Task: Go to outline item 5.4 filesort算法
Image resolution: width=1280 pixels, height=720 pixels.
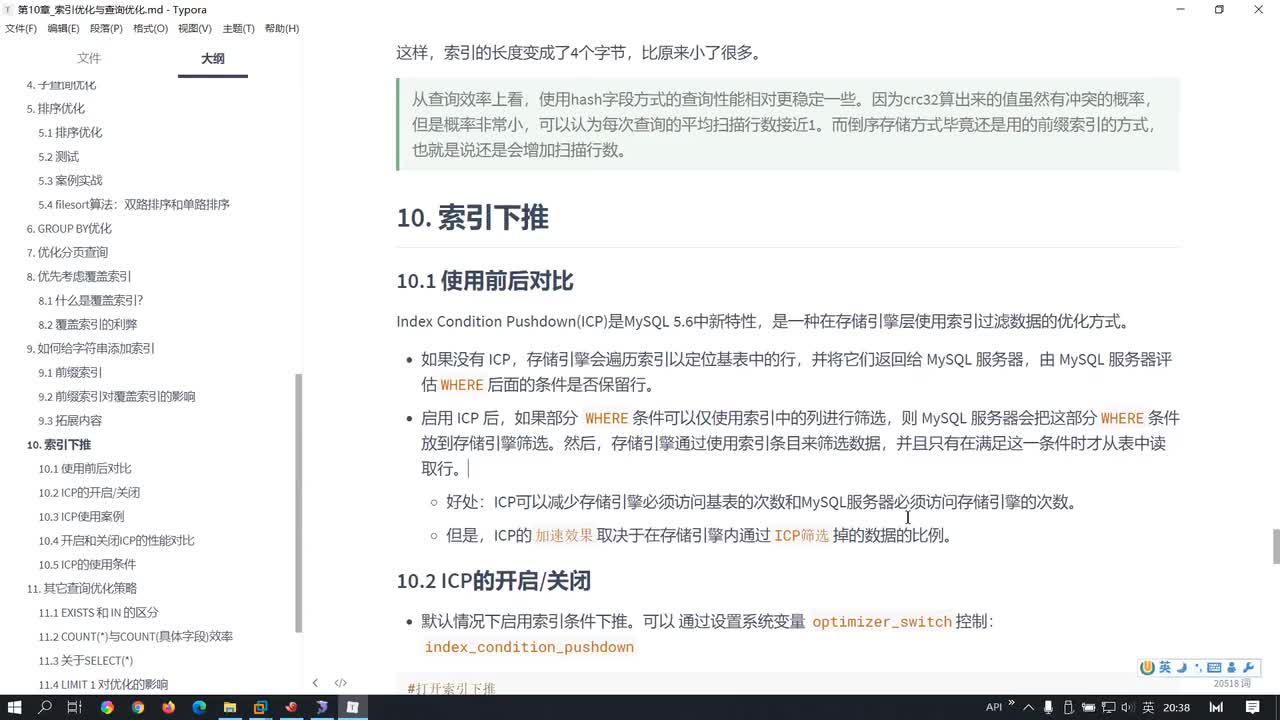Action: (134, 204)
